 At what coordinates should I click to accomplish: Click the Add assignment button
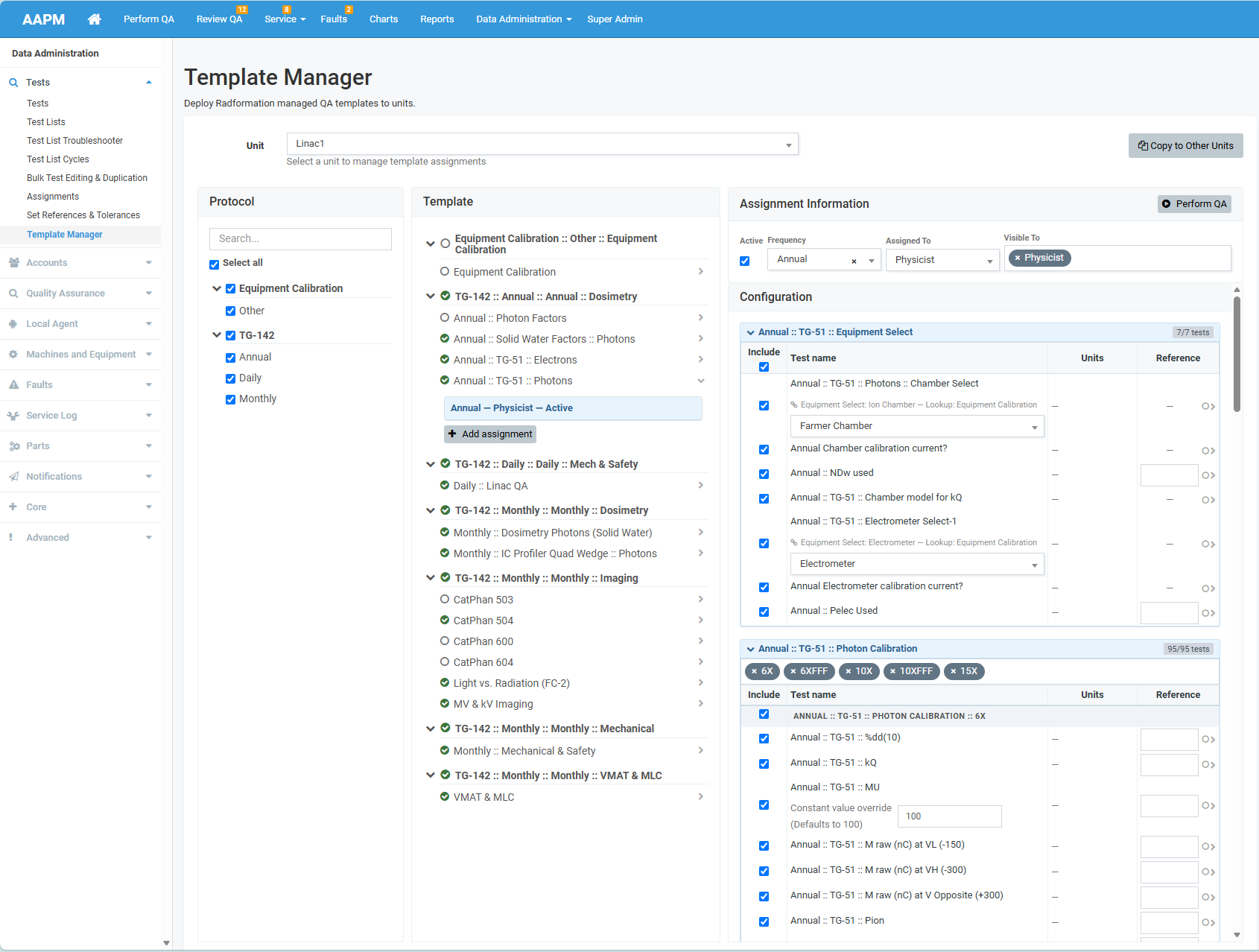pyautogui.click(x=490, y=434)
